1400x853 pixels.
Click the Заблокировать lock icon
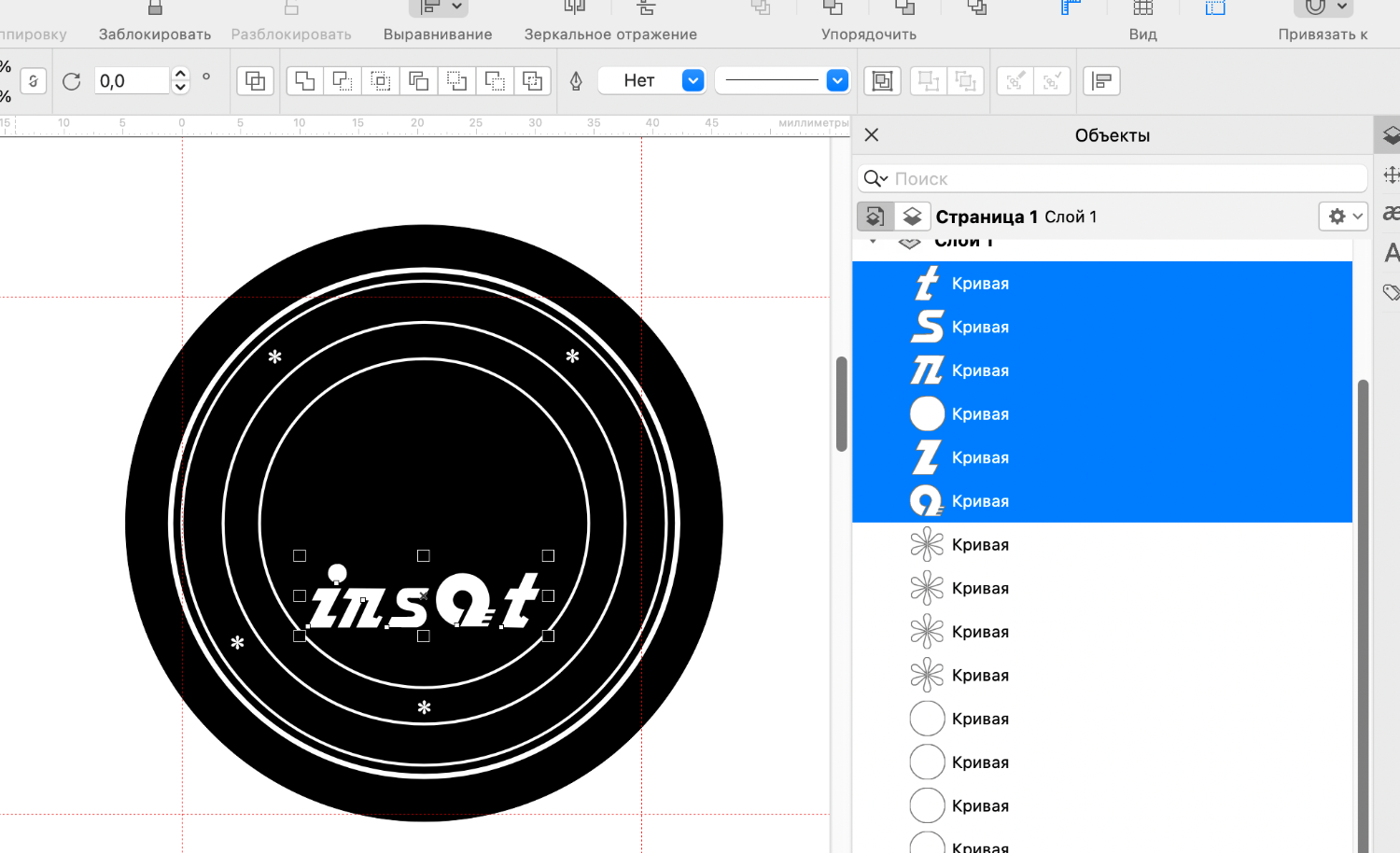(x=155, y=9)
